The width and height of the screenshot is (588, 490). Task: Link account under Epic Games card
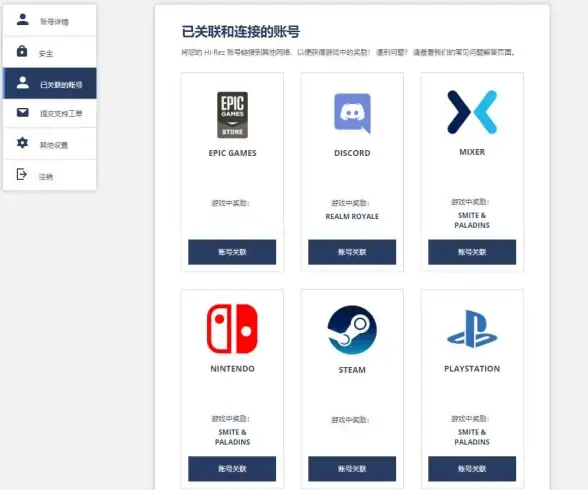coord(232,252)
